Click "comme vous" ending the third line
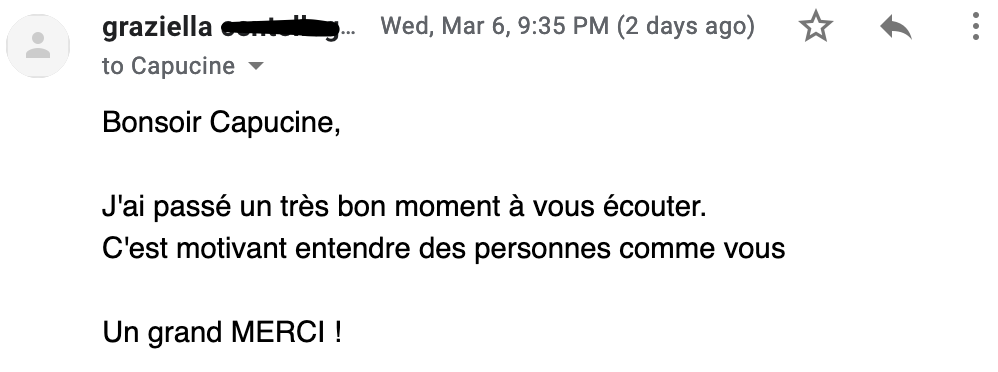 click(x=702, y=249)
